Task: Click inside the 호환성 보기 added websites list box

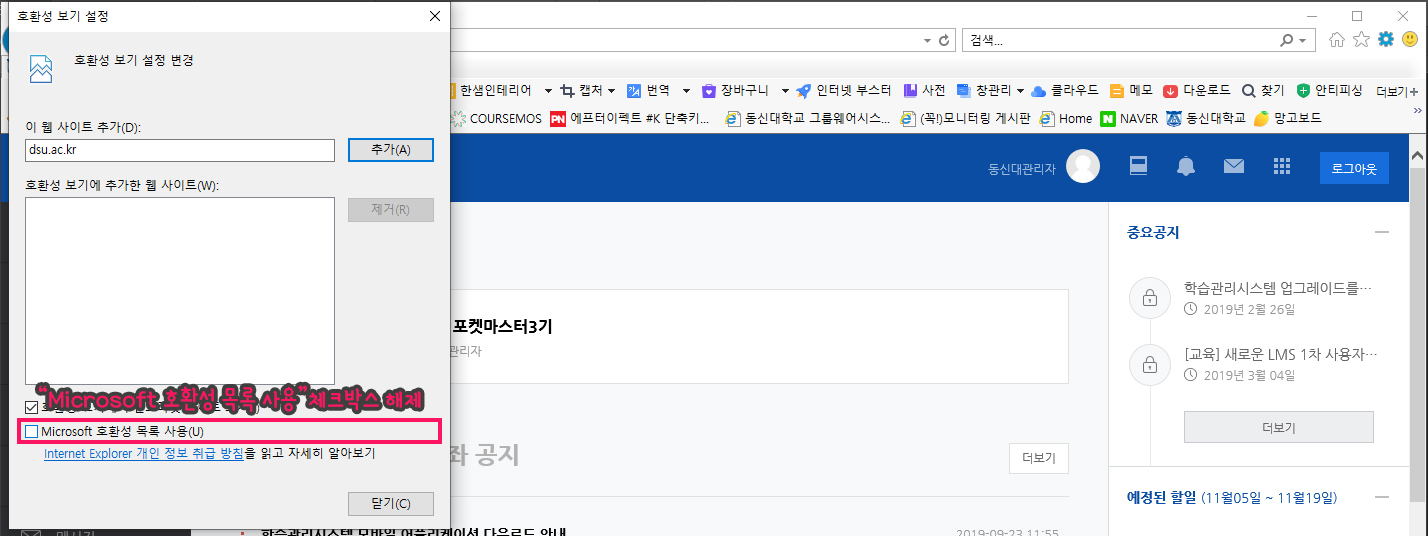Action: click(x=180, y=291)
